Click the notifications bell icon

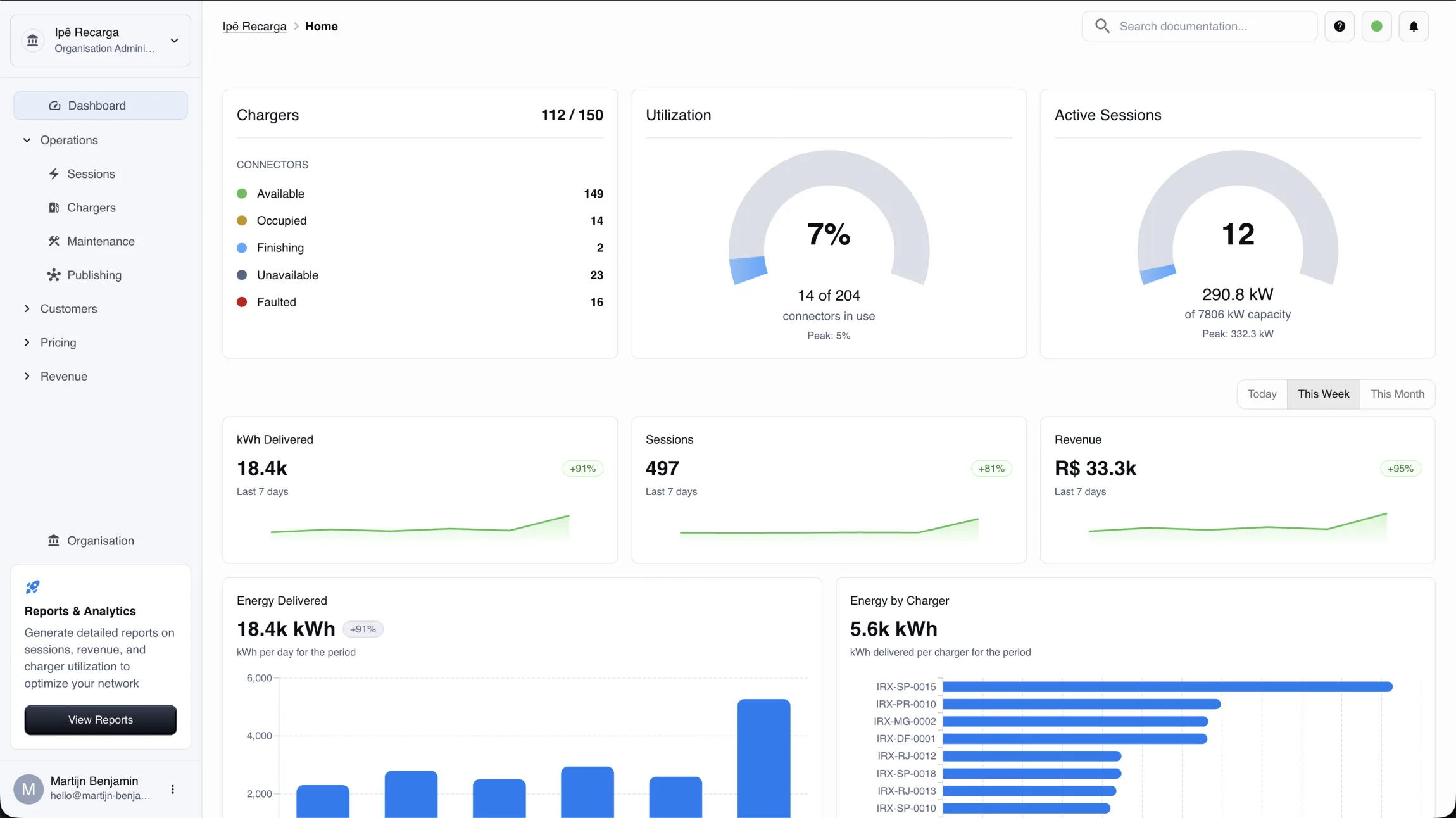pos(1414,26)
